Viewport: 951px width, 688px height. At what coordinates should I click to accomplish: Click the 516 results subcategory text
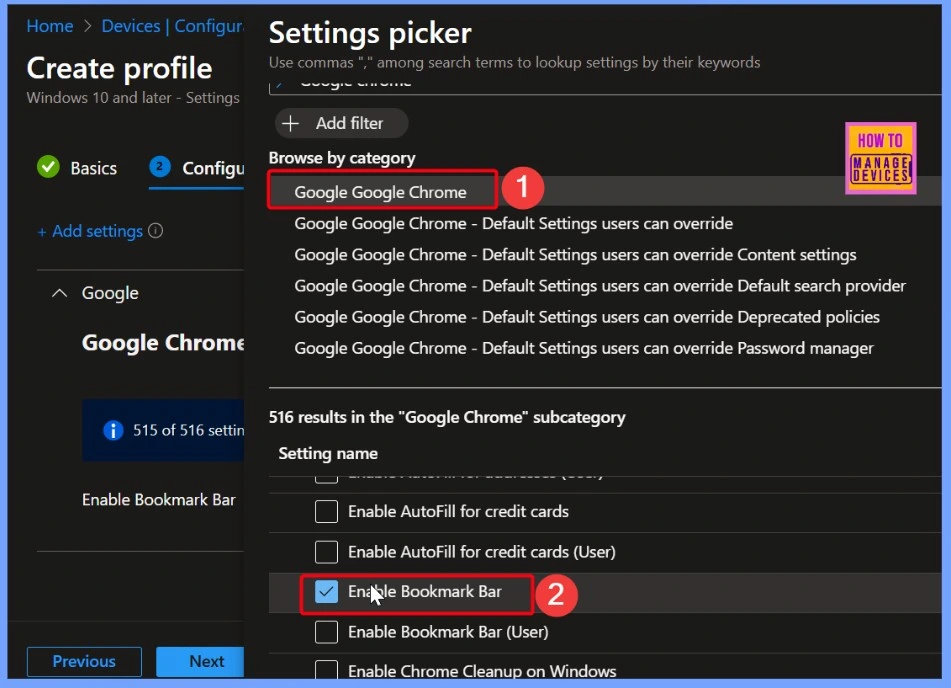click(x=447, y=417)
